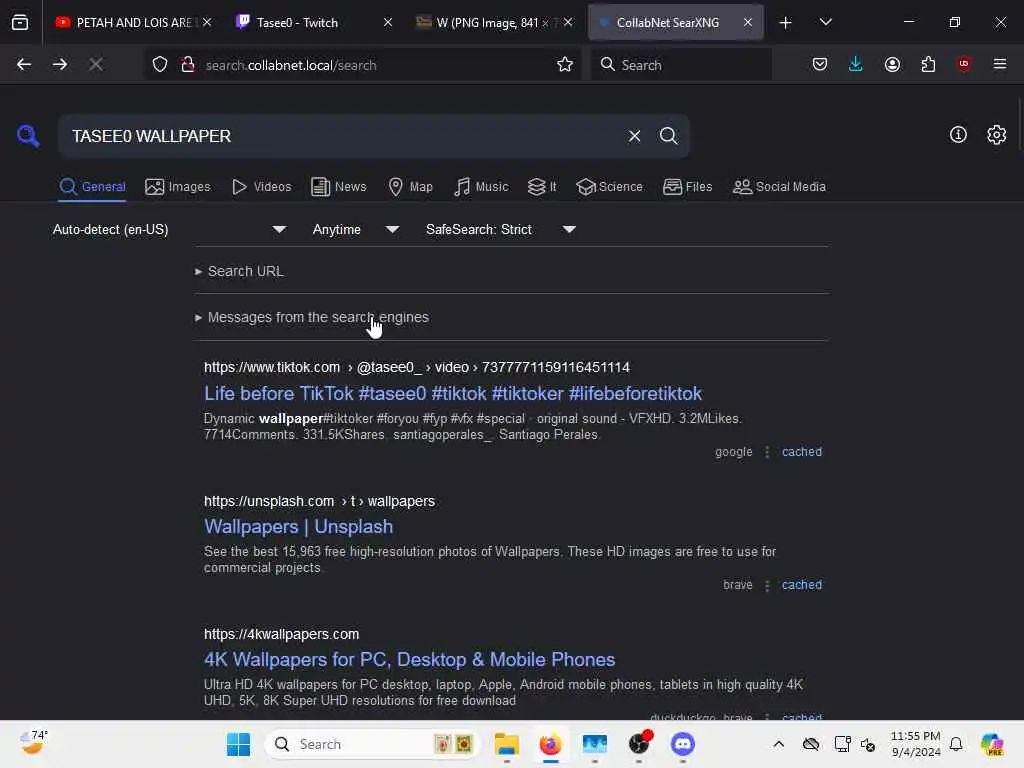Image resolution: width=1024 pixels, height=768 pixels.
Task: Switch to News search tab
Action: [x=338, y=187]
